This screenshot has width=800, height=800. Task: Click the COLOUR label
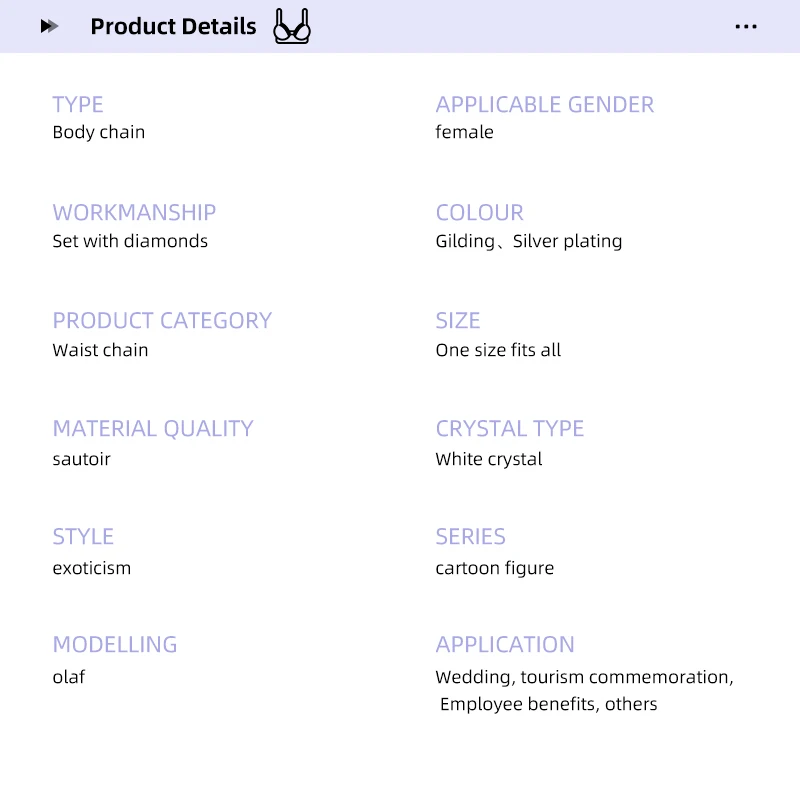(x=480, y=213)
